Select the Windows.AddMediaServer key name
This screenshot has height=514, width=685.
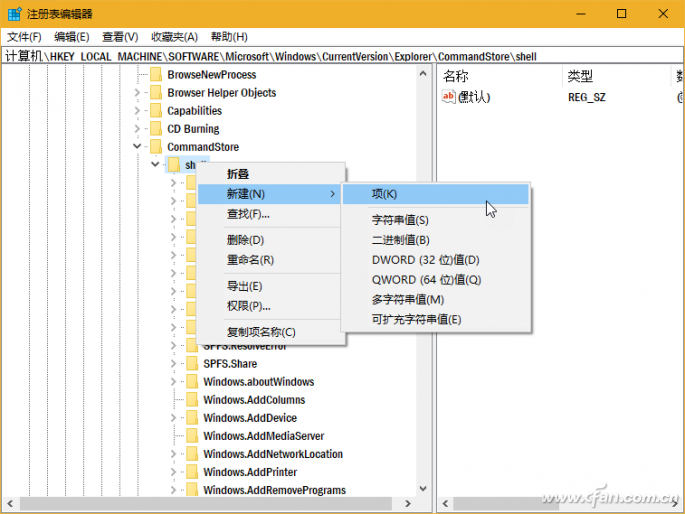[x=263, y=436]
